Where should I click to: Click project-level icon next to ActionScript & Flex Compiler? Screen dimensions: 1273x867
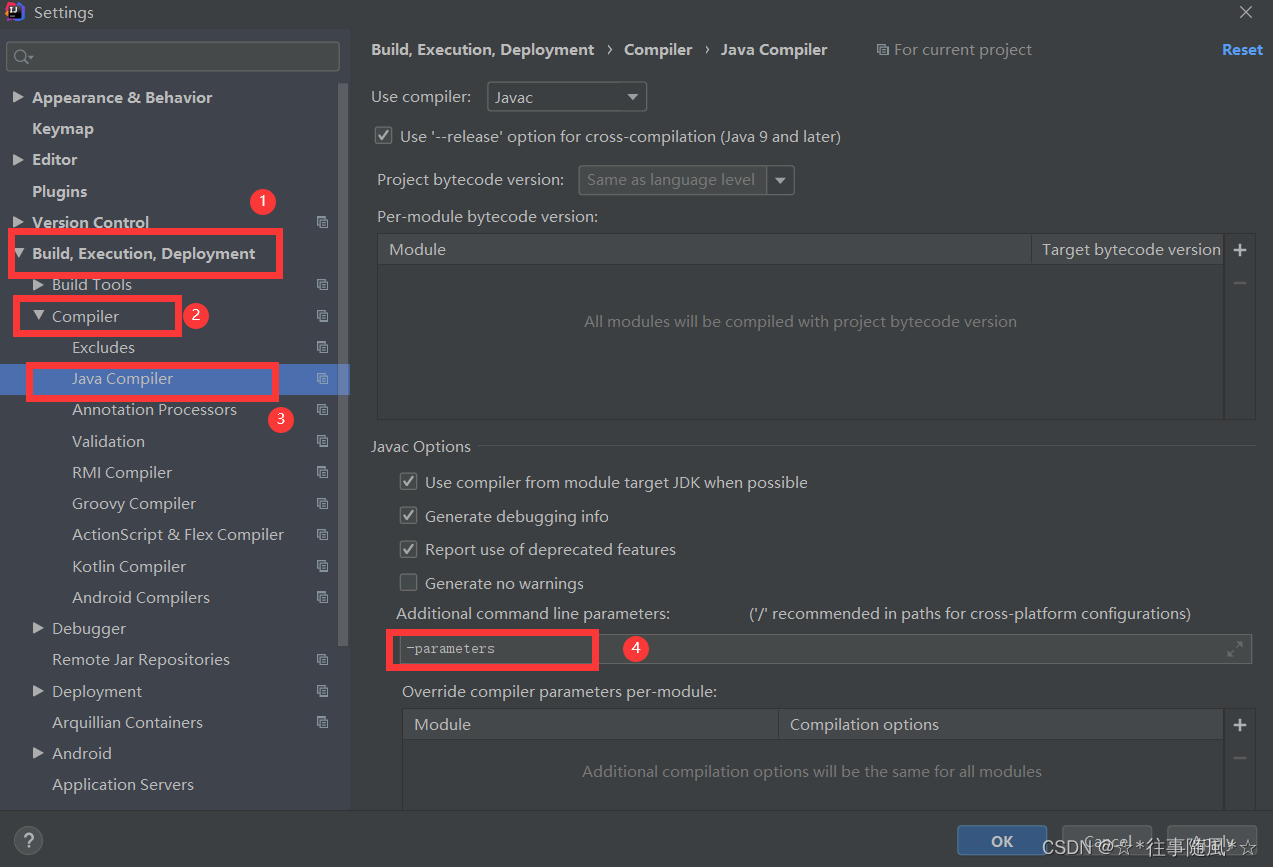tap(322, 535)
